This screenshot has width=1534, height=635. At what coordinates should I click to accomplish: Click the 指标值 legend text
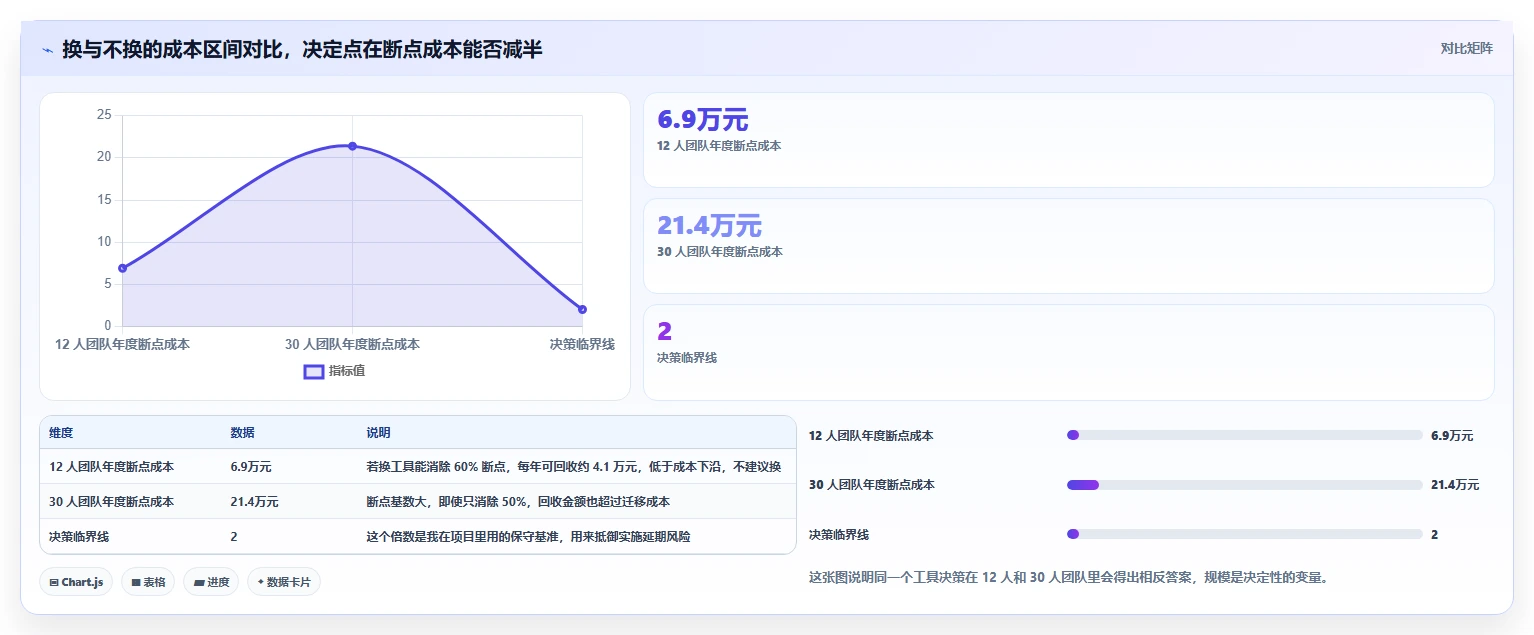(x=347, y=371)
